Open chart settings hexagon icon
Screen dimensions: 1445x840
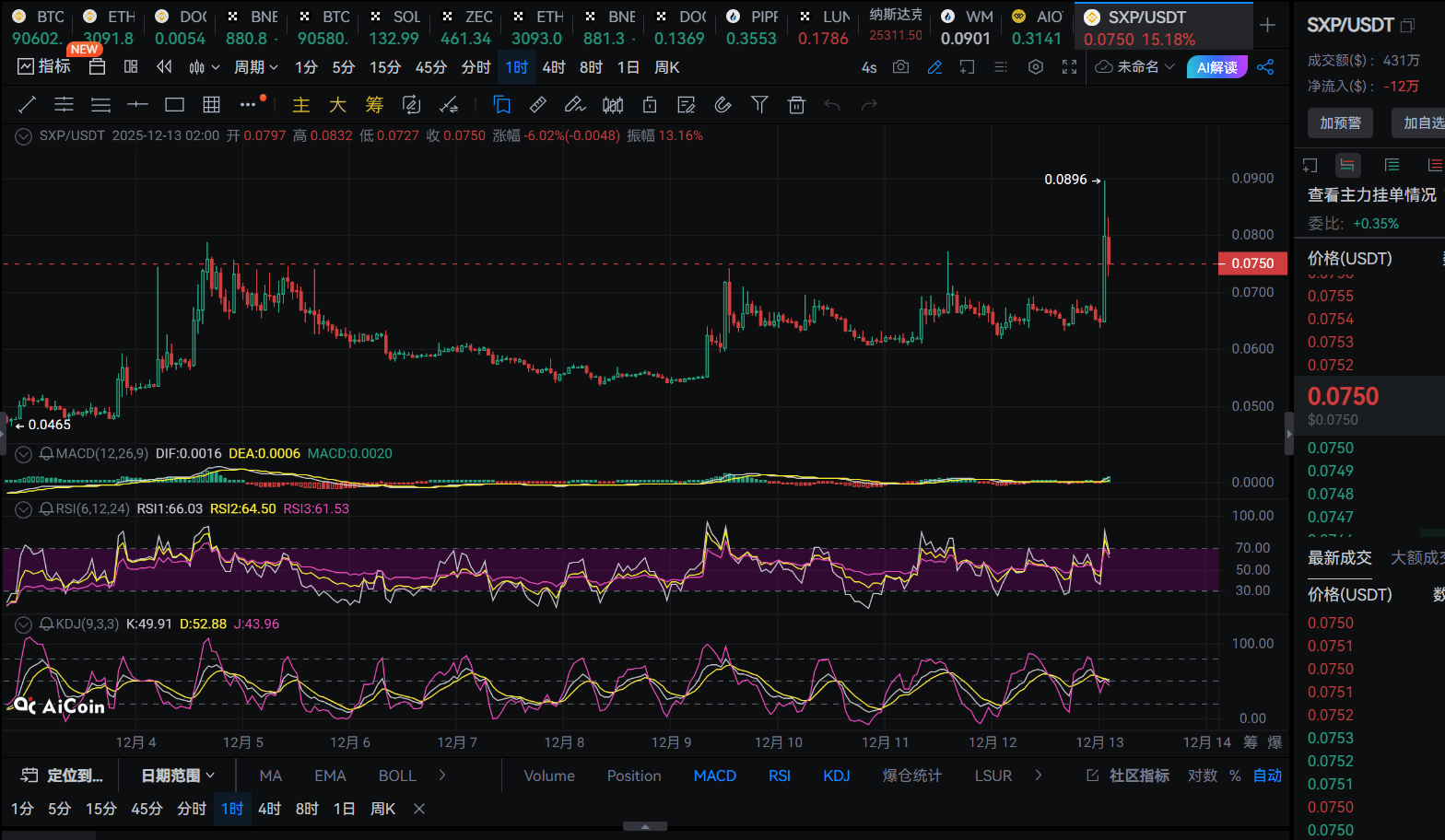point(1036,67)
